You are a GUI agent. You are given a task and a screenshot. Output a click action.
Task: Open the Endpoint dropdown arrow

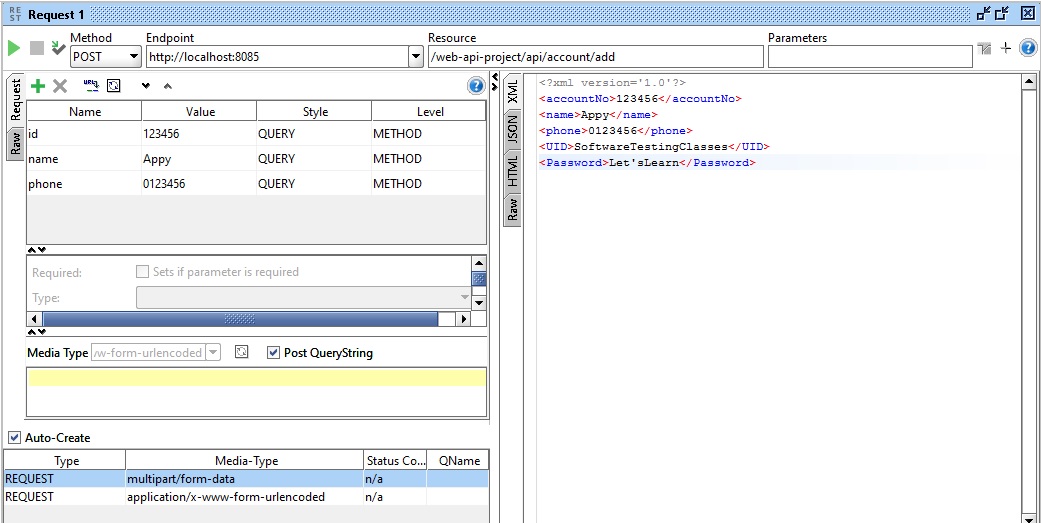416,57
